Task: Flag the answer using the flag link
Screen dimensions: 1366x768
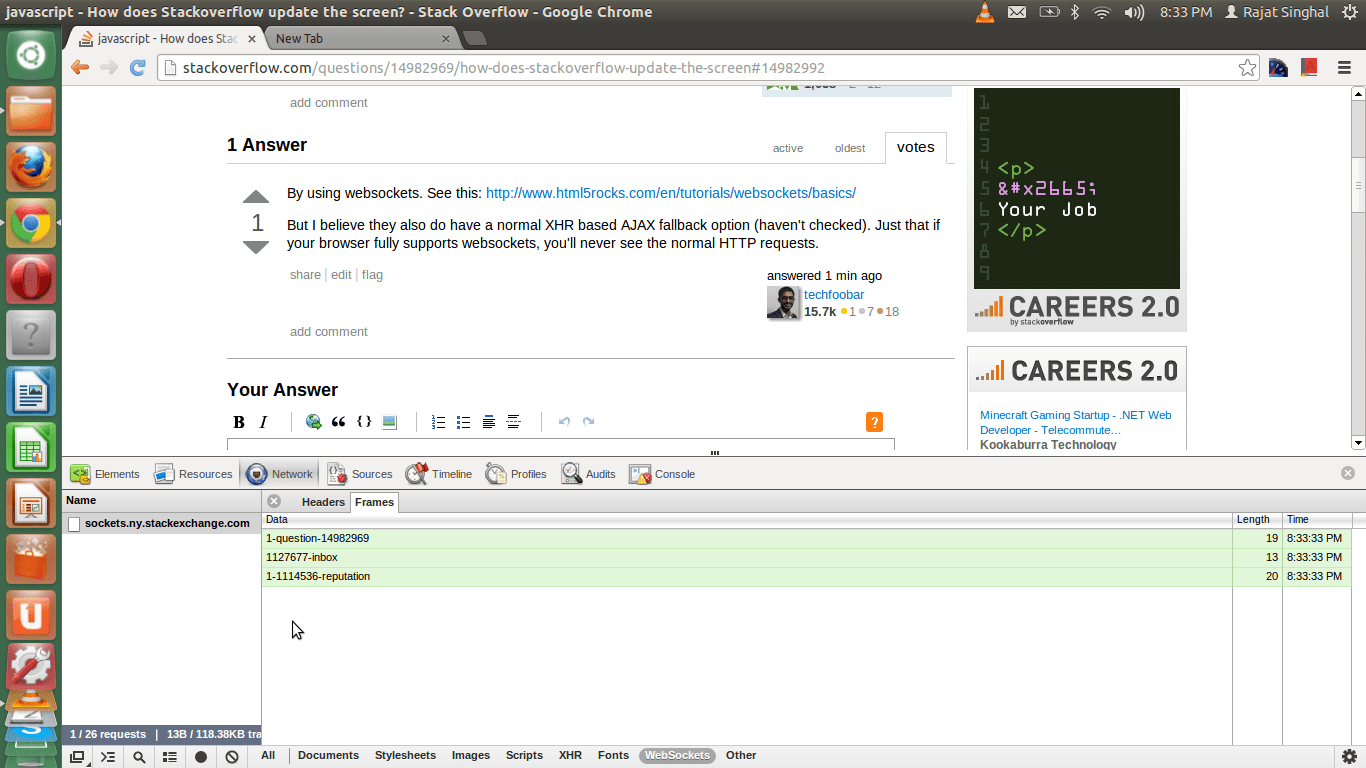Action: click(372, 275)
